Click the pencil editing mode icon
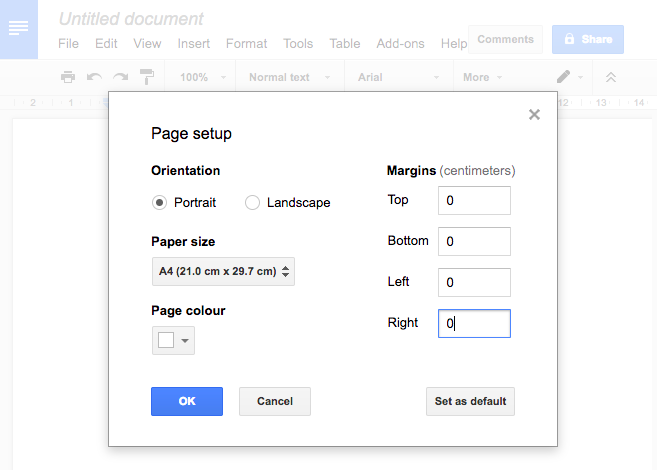Viewport: 657px width, 470px height. click(564, 77)
